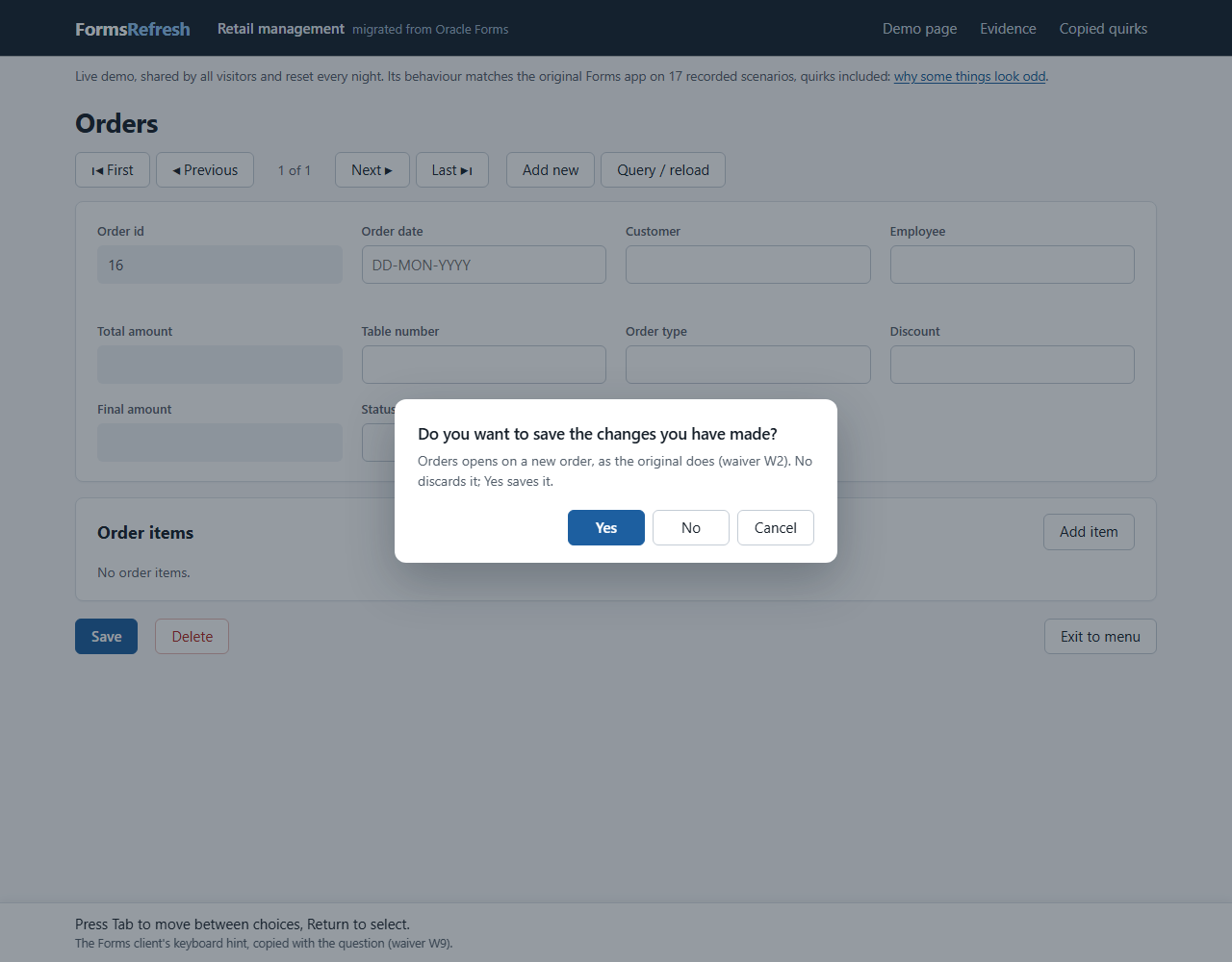Click the blue Save button
Viewport: 1232px width, 962px height.
106,636
